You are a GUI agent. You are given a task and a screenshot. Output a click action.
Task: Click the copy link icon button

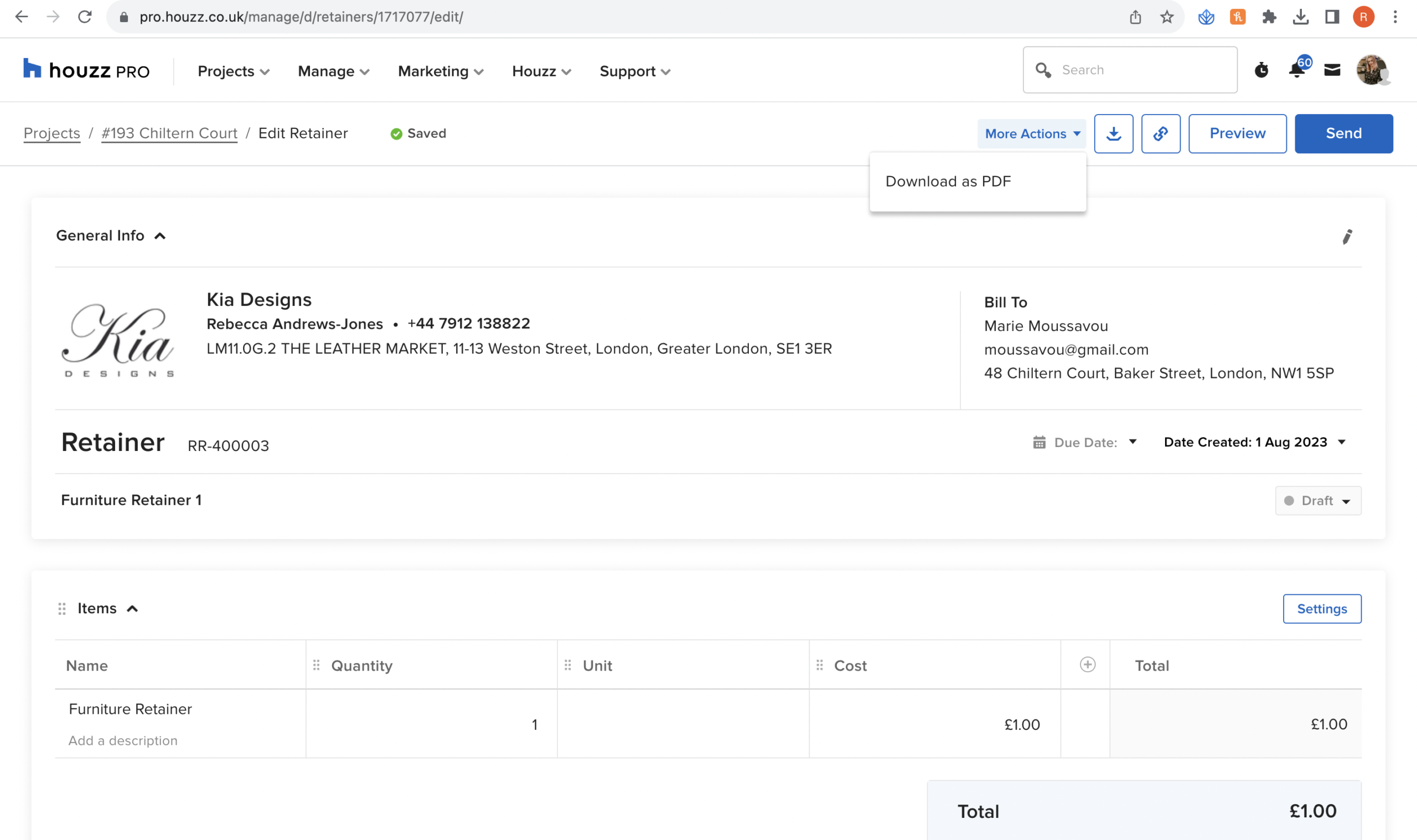pyautogui.click(x=1160, y=133)
